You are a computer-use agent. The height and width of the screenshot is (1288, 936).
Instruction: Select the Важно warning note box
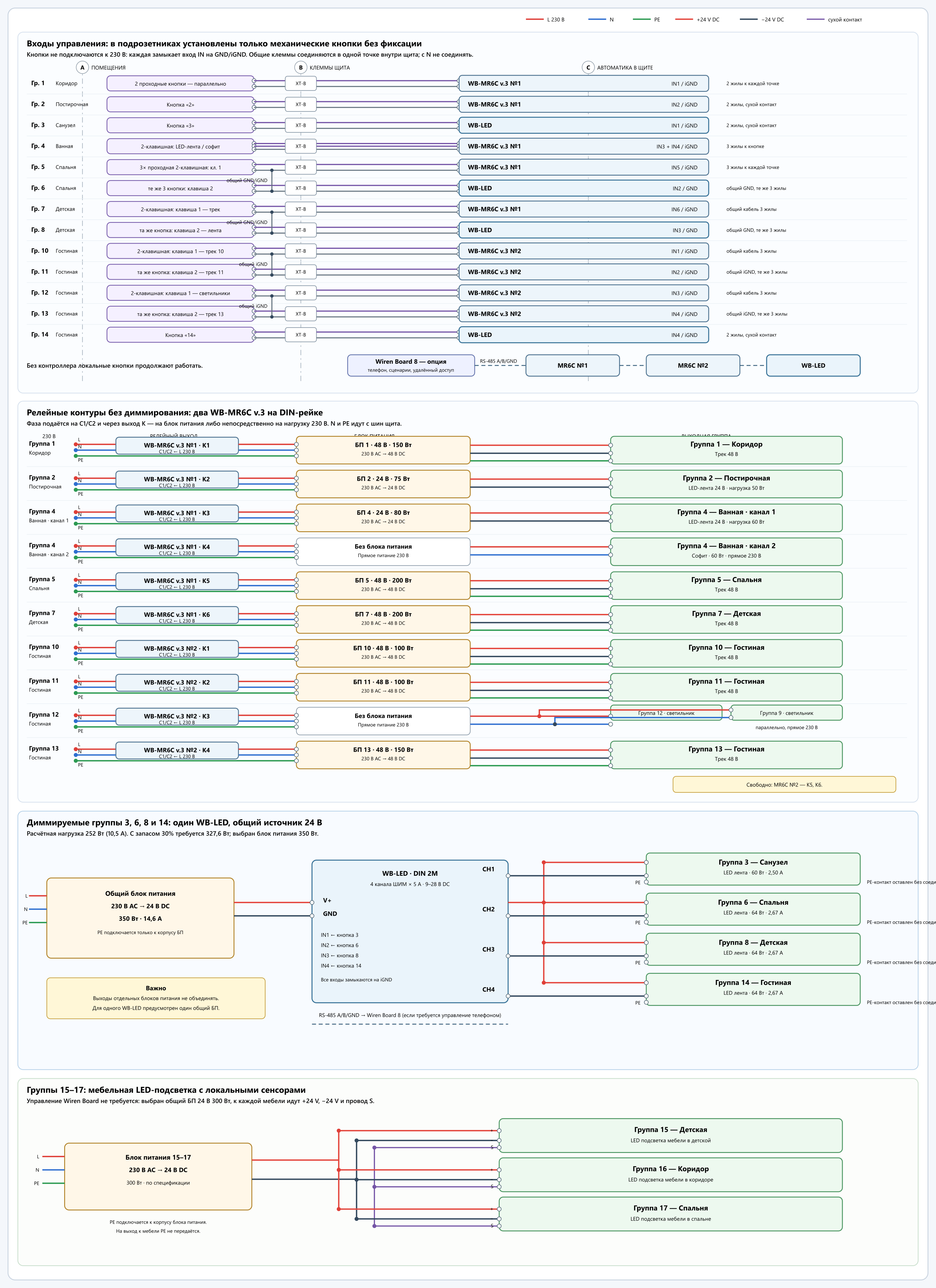coord(156,998)
